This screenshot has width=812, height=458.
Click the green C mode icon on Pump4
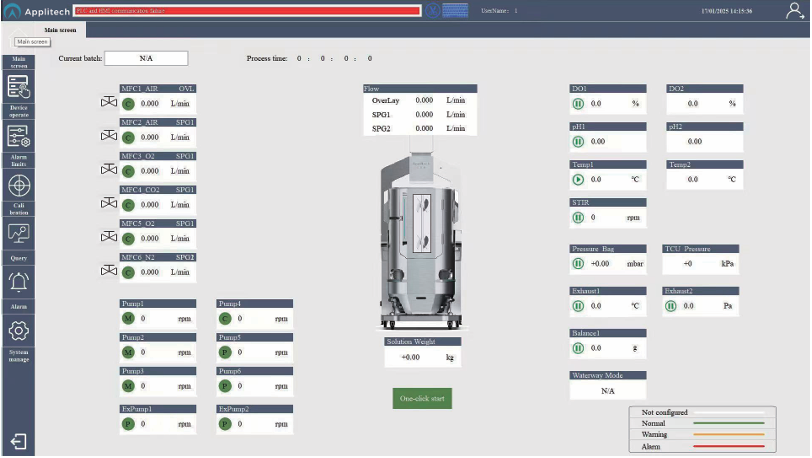225,319
